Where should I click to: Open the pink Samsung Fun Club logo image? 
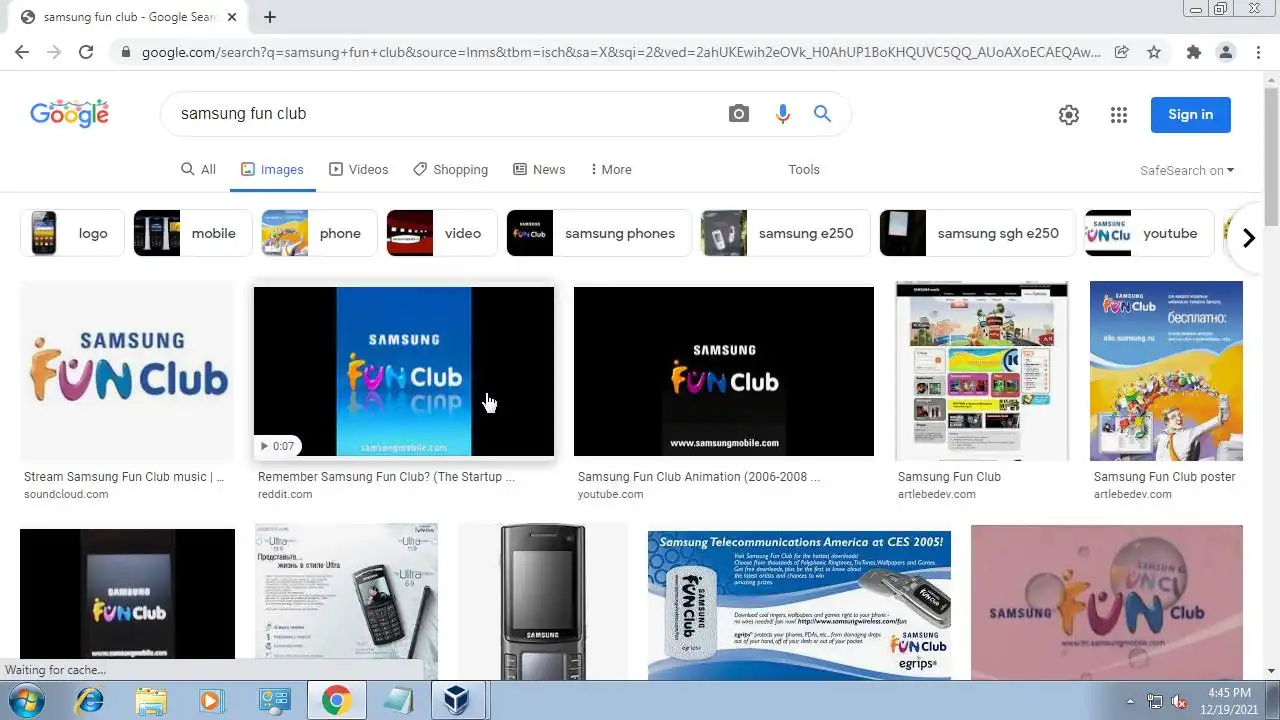coord(1107,603)
